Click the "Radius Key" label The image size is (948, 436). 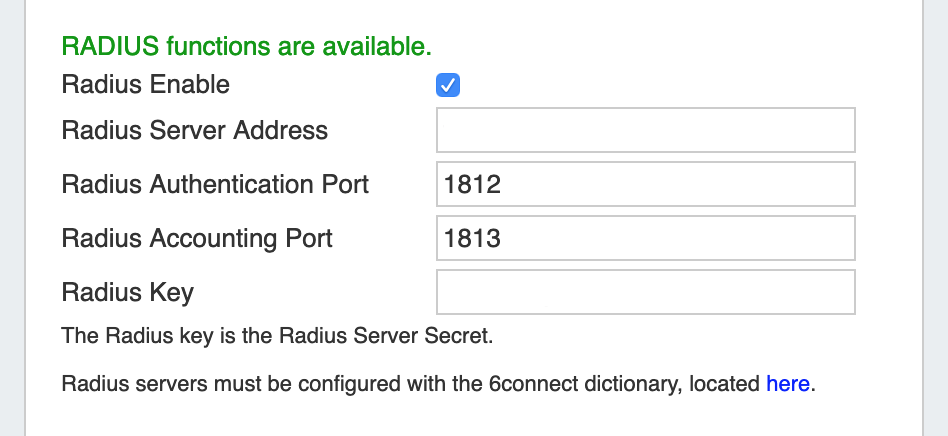(x=128, y=292)
